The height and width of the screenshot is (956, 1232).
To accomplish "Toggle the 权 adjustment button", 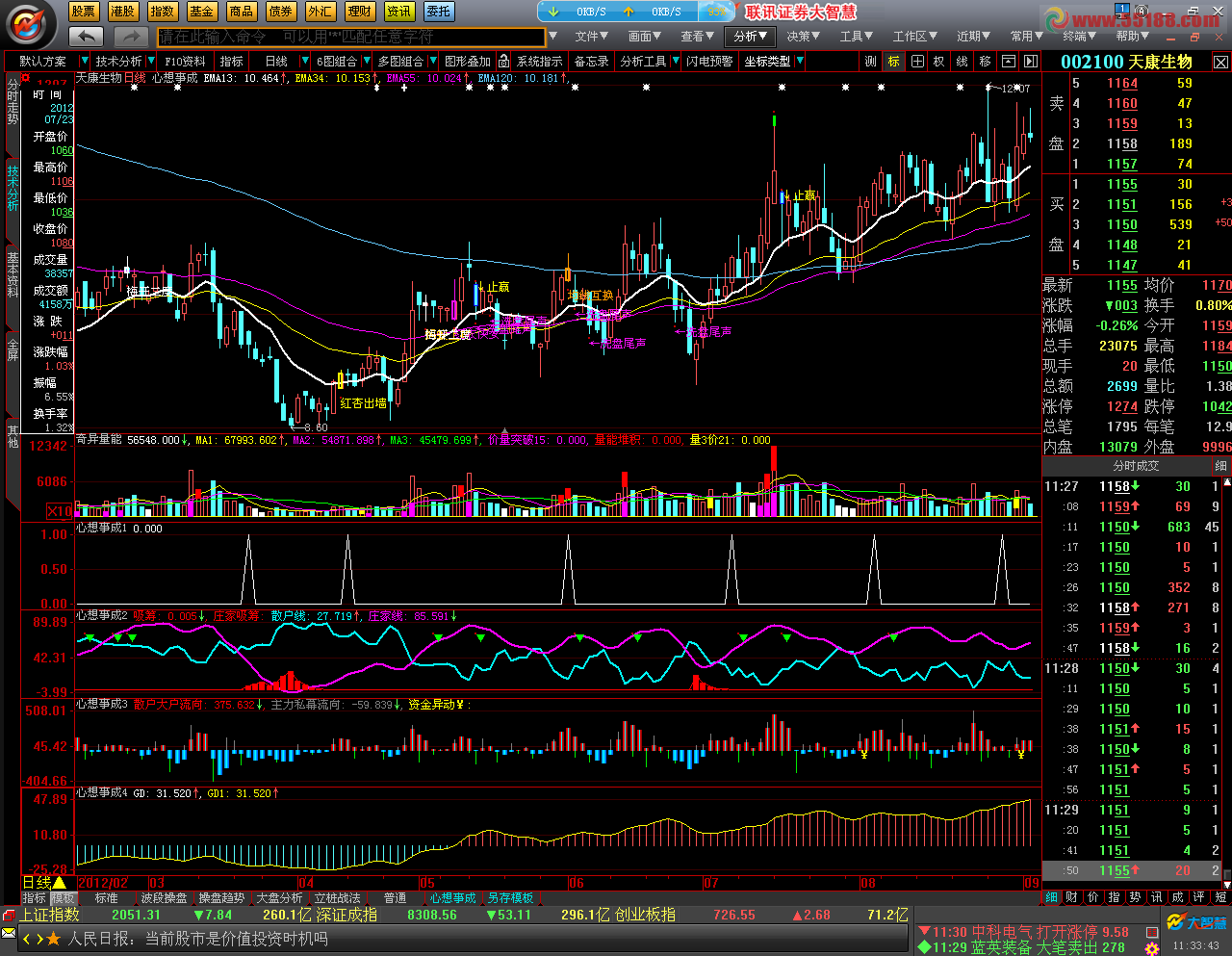I will click(939, 61).
